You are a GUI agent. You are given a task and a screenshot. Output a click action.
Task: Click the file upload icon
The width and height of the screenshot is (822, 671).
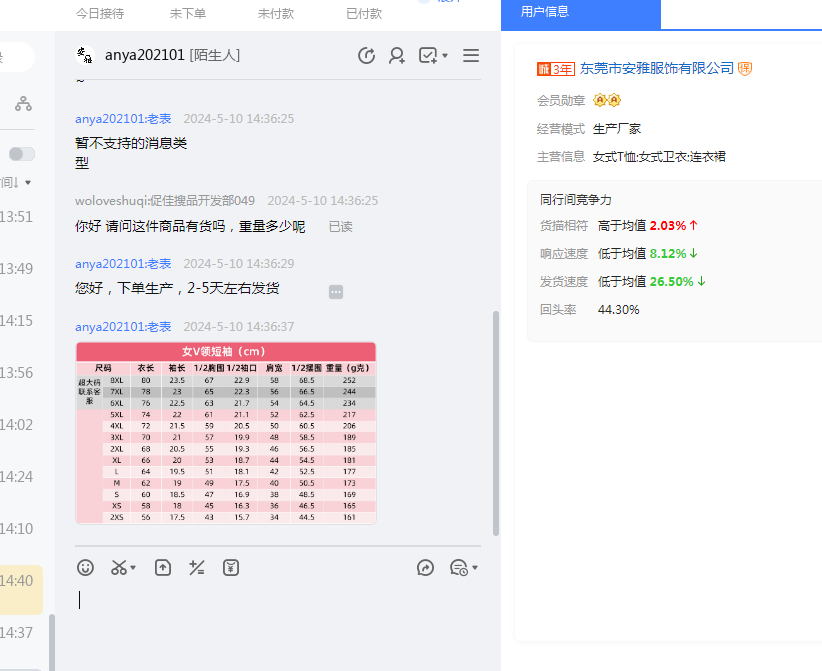click(163, 567)
